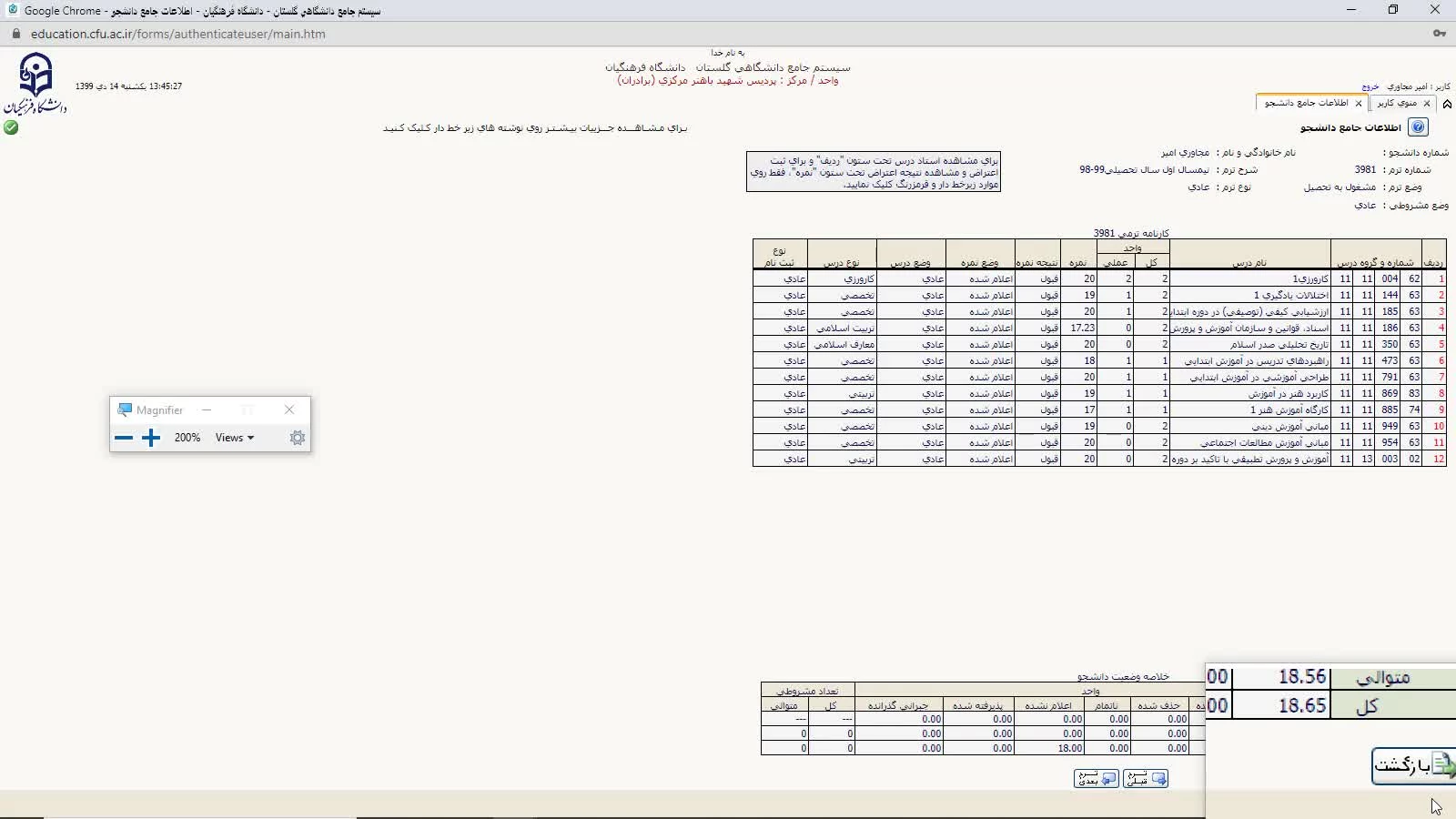Zoom out with Magnifier minus icon
1456x819 pixels.
coord(124,438)
